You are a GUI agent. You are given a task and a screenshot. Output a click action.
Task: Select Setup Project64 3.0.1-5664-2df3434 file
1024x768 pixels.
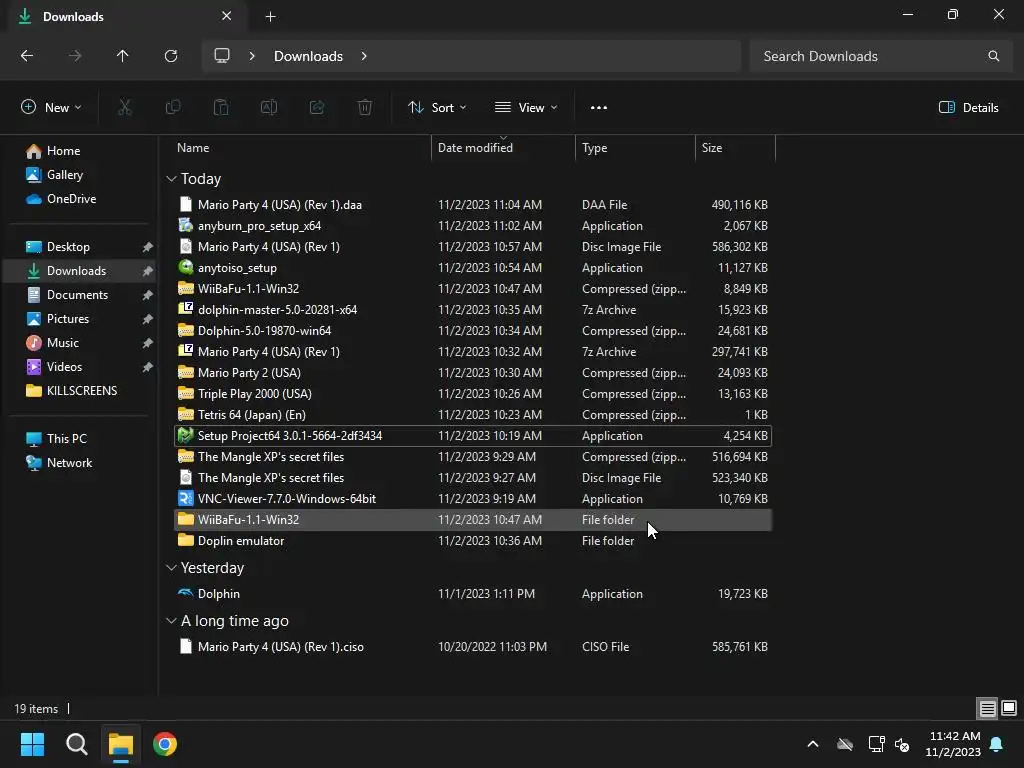[473, 436]
